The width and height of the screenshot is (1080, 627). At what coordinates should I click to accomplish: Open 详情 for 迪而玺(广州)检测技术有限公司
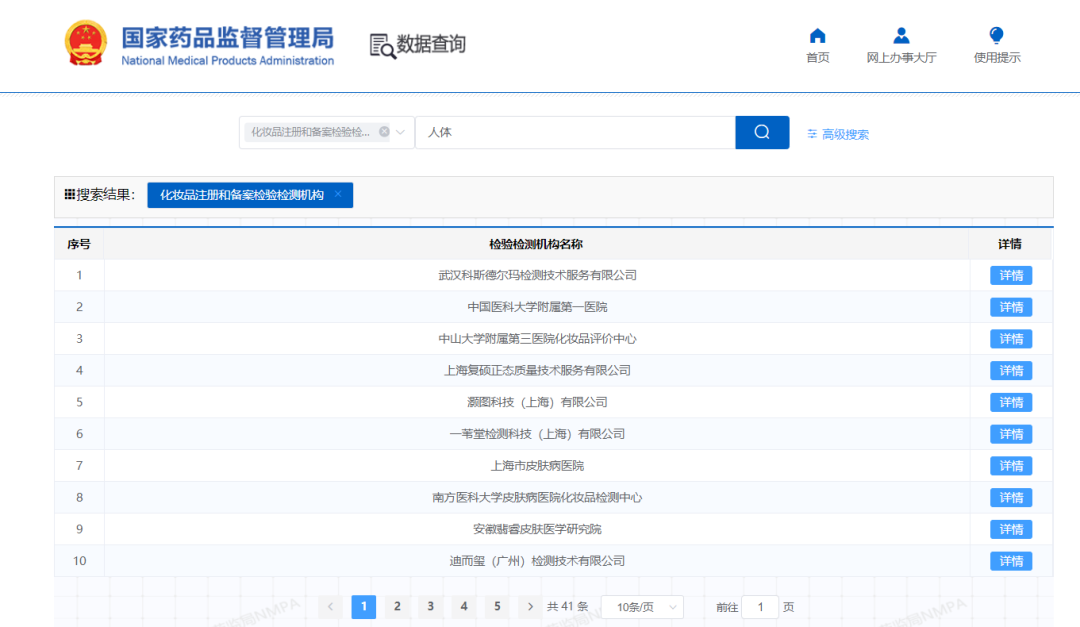1010,561
